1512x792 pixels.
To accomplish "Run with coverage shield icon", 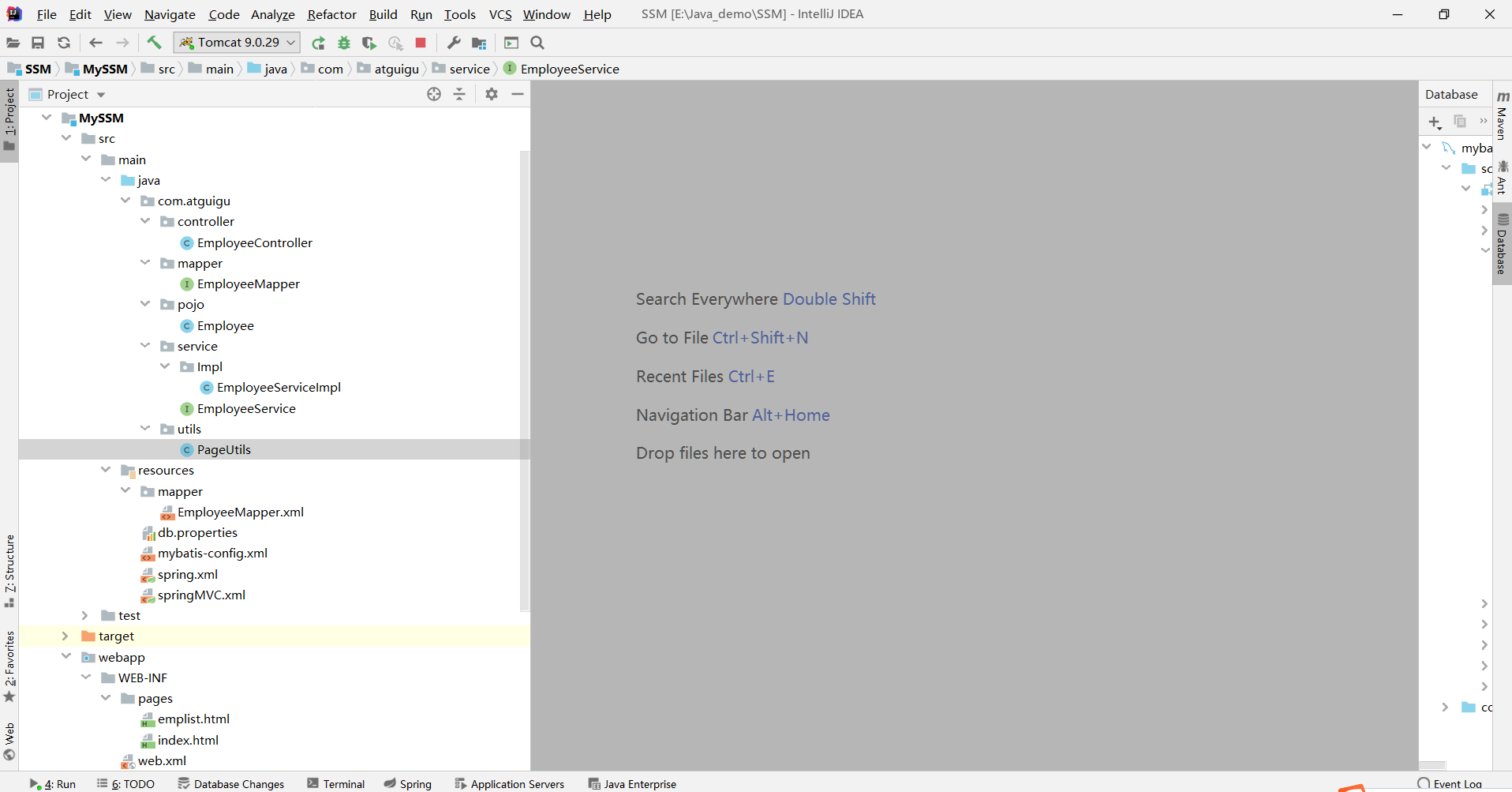I will coord(369,43).
